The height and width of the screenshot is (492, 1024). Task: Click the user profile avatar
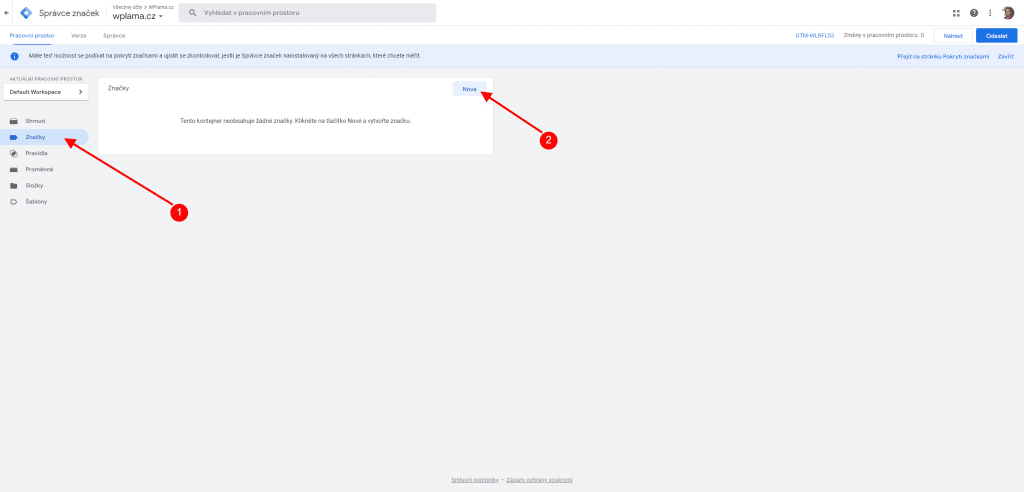point(1008,12)
